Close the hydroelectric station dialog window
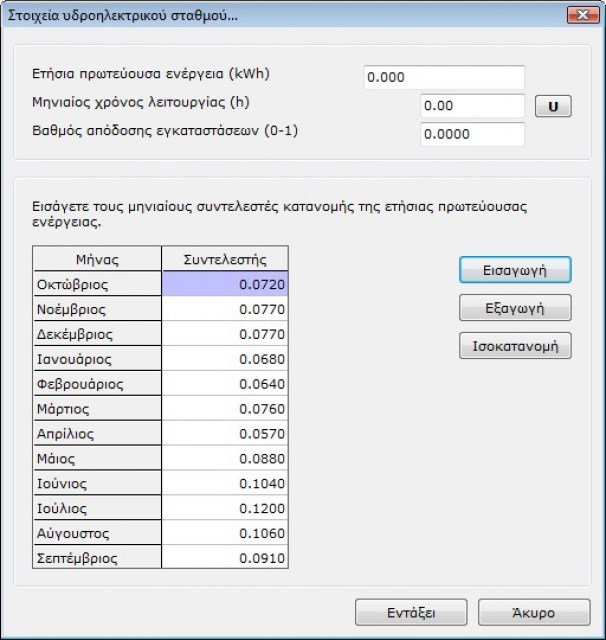The image size is (606, 640). [x=579, y=15]
